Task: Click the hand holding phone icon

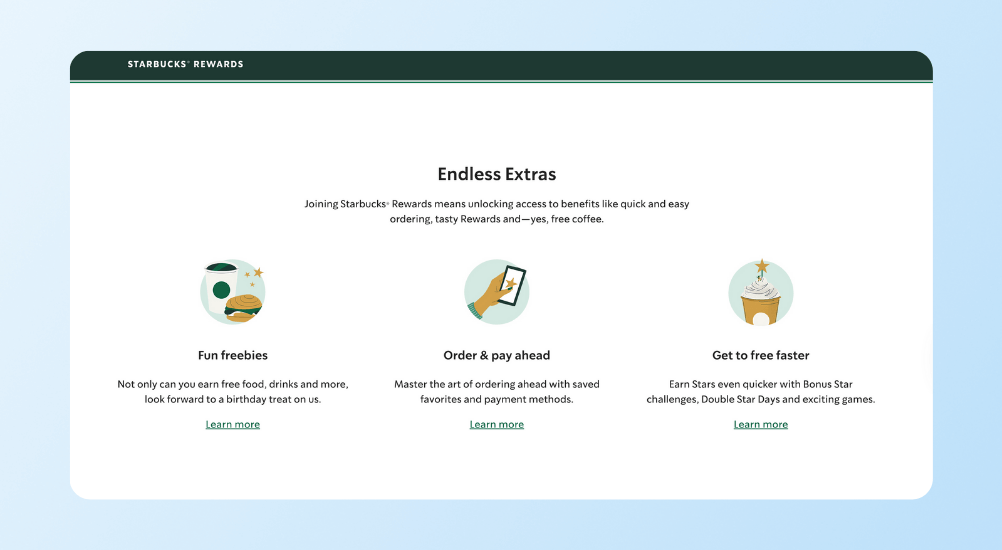Action: click(x=497, y=292)
